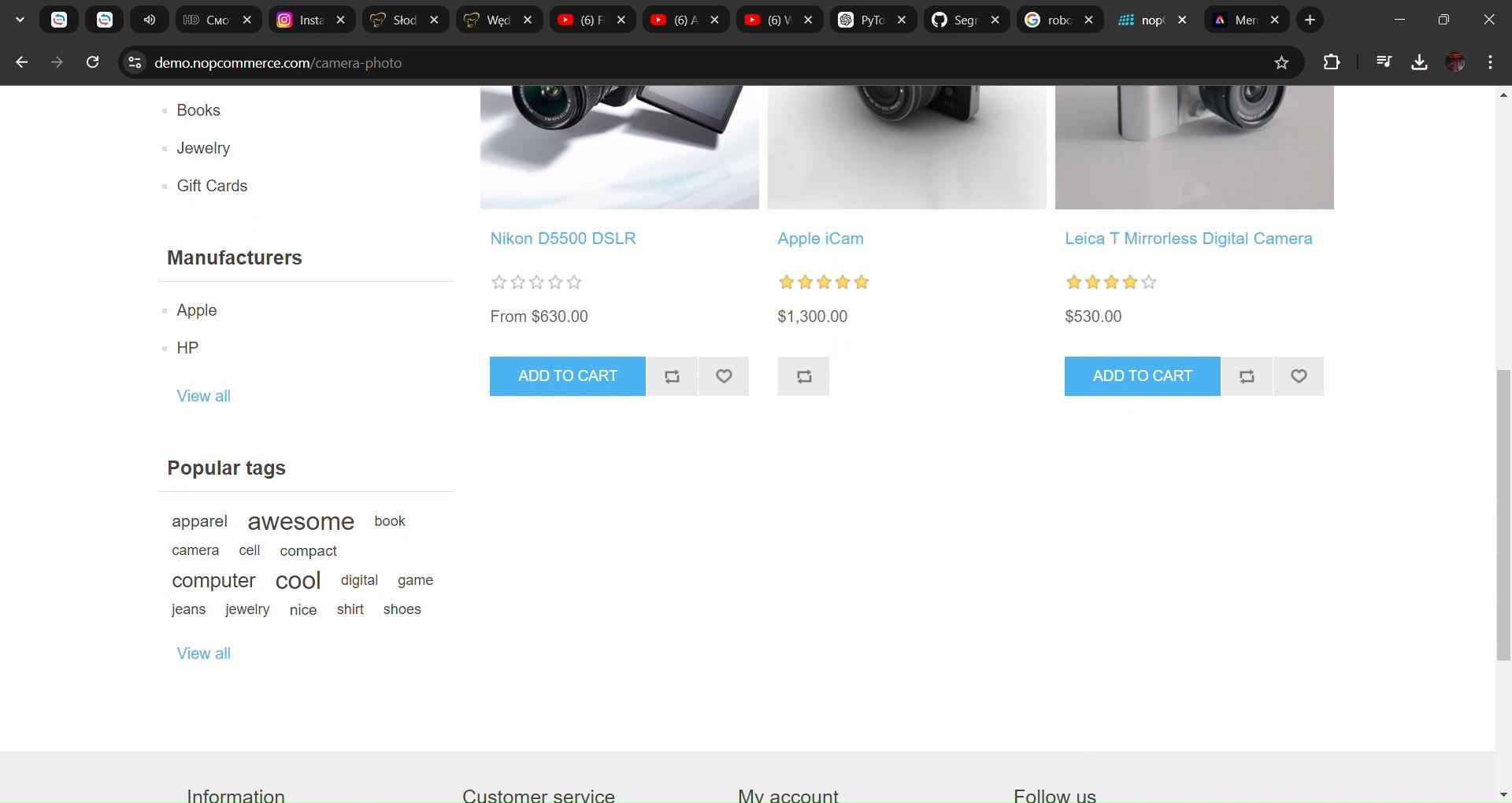This screenshot has height=803, width=1512.
Task: Open Leica T Mirrorless Digital Camera page
Action: 1188,239
